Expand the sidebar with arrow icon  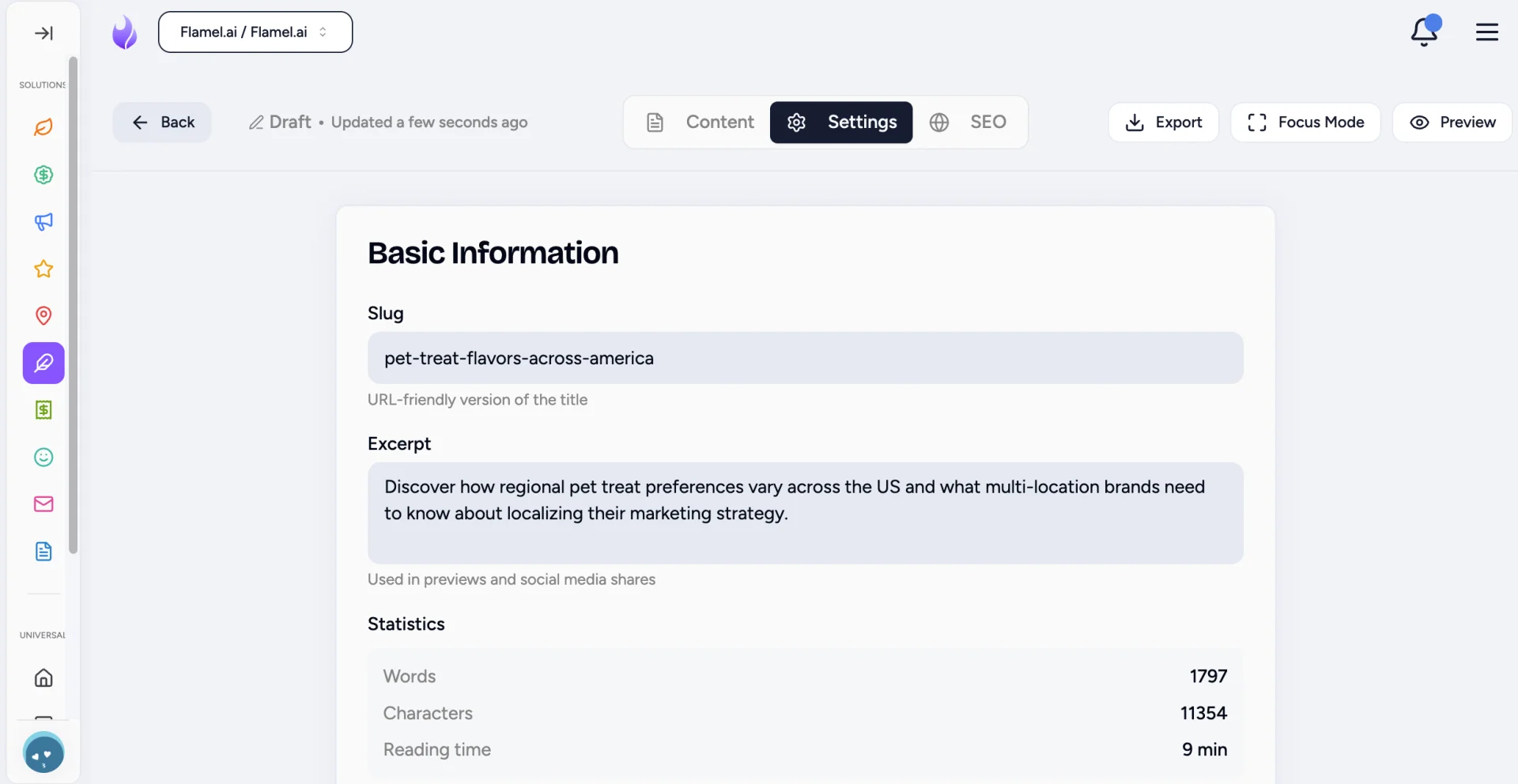pos(43,32)
